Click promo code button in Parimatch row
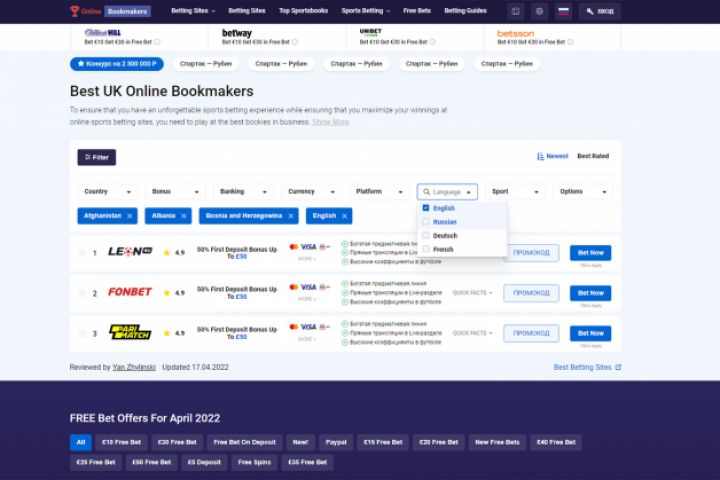720x480 pixels. pyautogui.click(x=531, y=333)
